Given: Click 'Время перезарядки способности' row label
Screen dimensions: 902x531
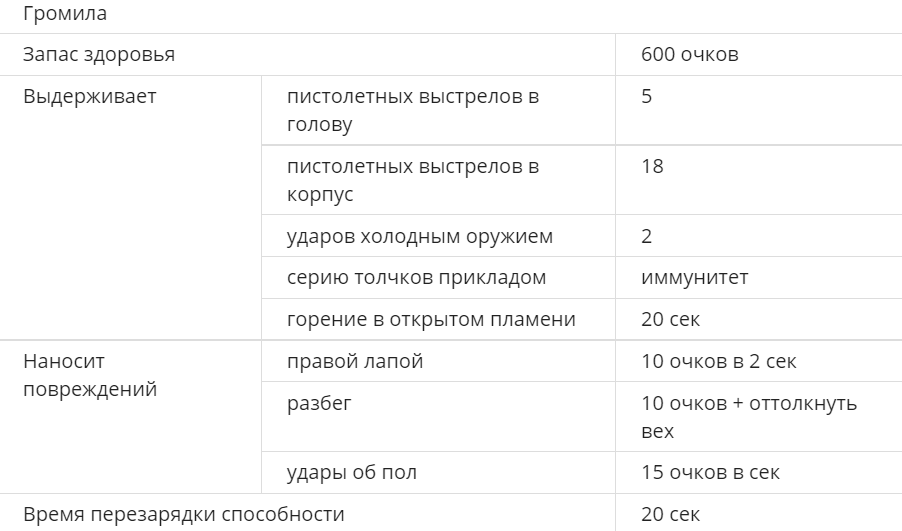Looking at the screenshot, I should pyautogui.click(x=183, y=514).
